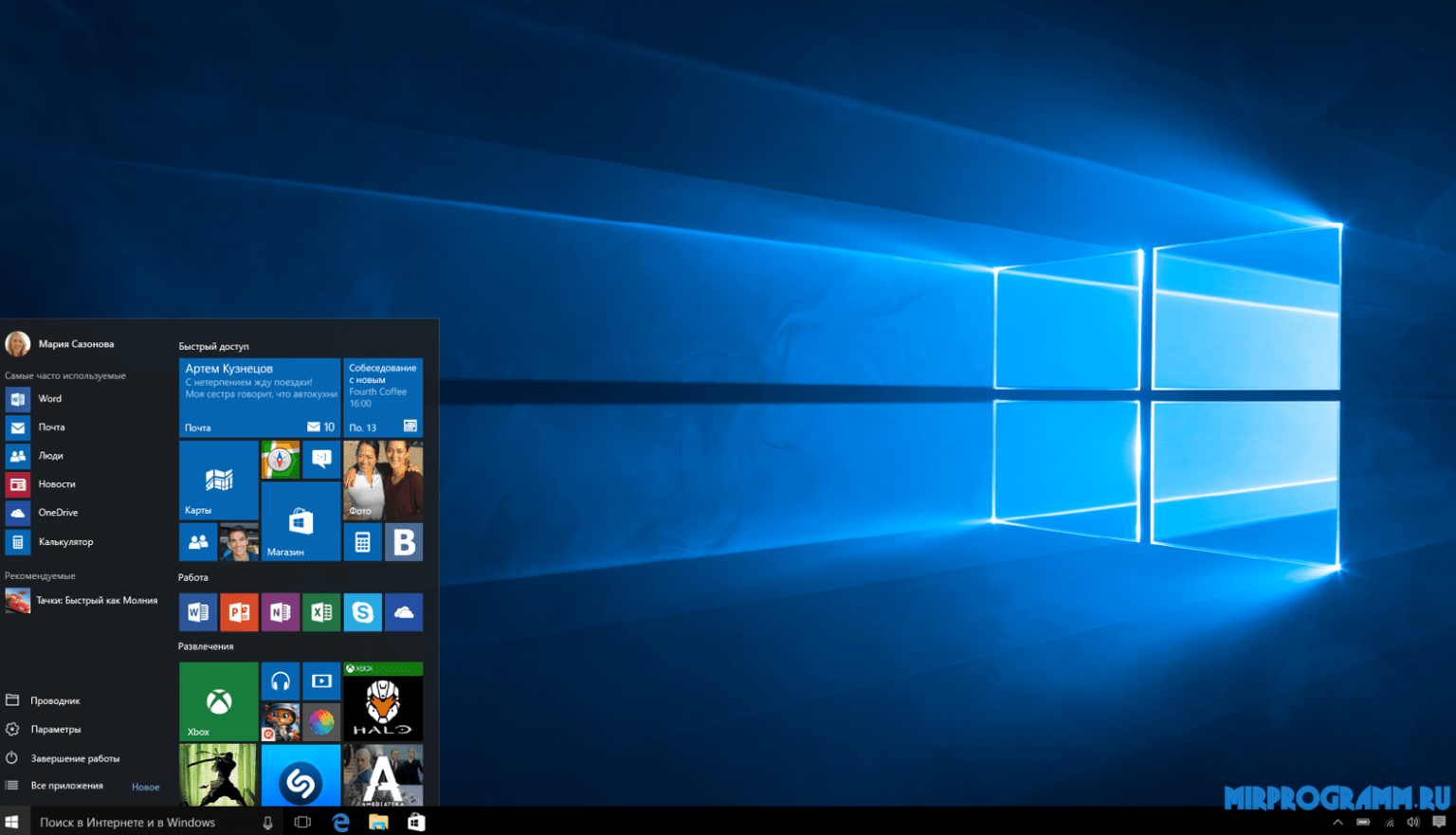Screen dimensions: 1456x835
Task: Click the battery icon in the system tray
Action: point(1363,822)
